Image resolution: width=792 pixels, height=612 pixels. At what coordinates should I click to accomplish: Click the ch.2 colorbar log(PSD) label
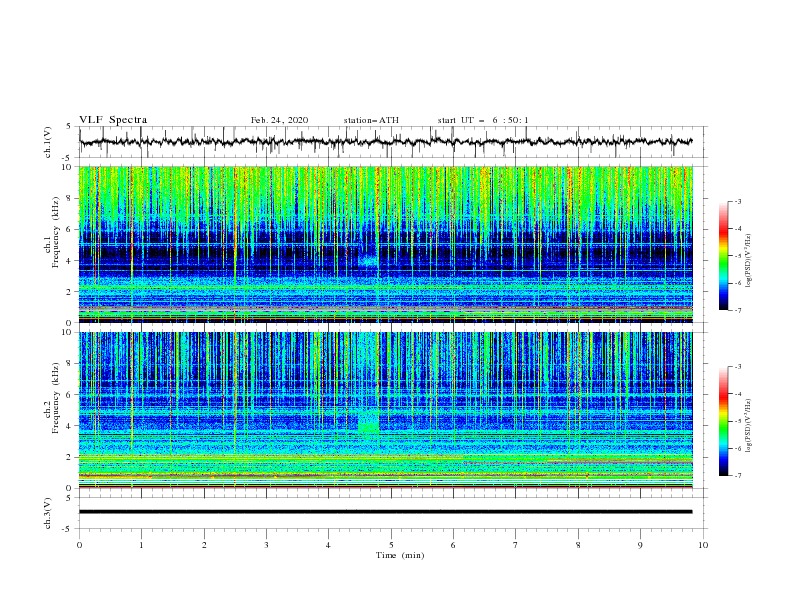749,426
